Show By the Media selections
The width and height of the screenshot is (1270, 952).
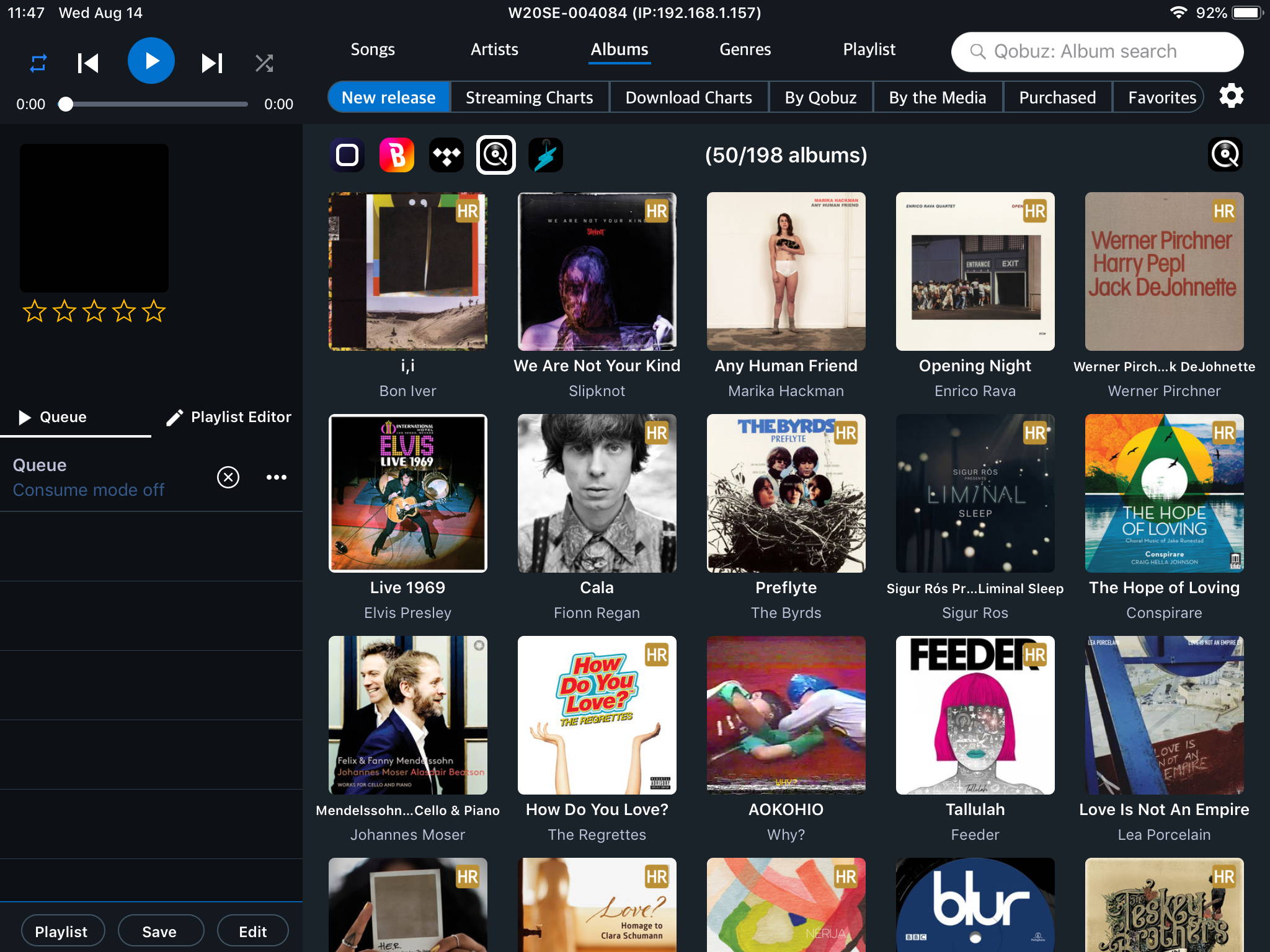coord(938,97)
